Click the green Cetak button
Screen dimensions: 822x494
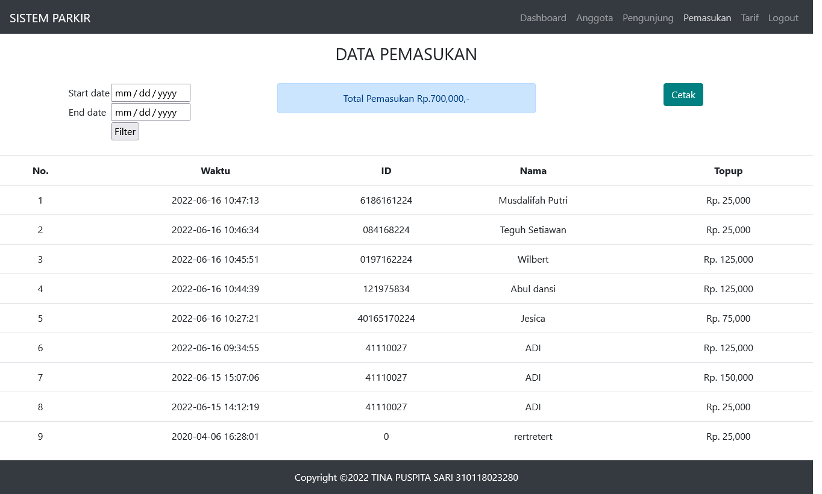[683, 94]
